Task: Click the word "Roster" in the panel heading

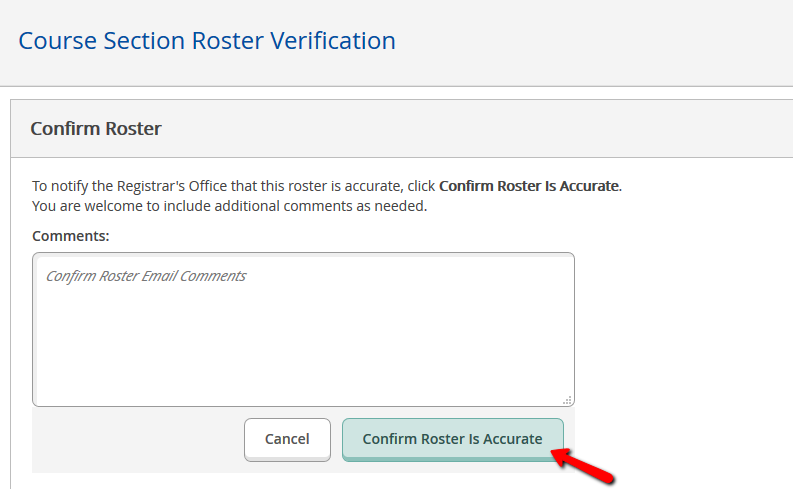Action: click(x=134, y=129)
